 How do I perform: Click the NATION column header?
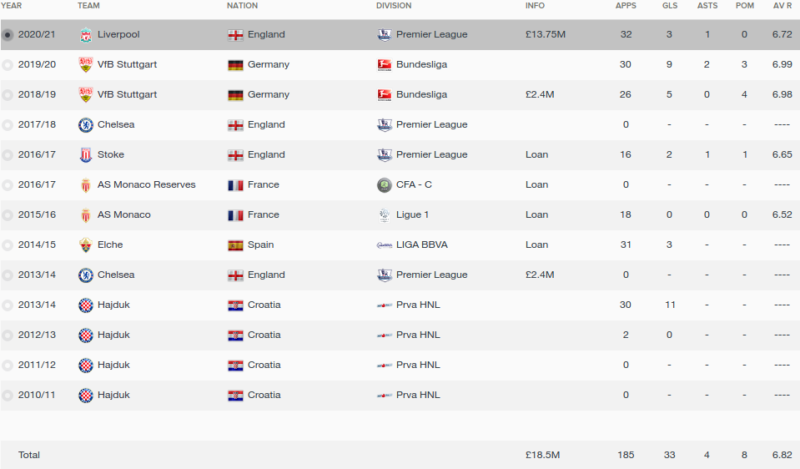pos(242,6)
